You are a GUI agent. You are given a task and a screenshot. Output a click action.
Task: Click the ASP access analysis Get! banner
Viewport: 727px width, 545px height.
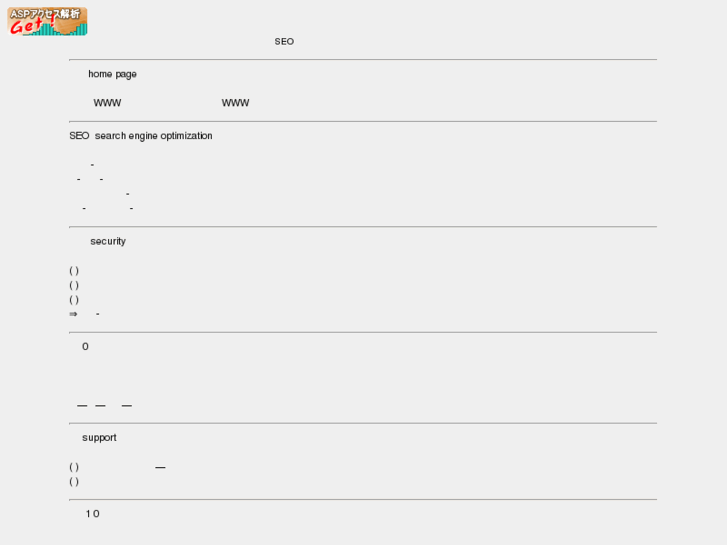point(48,21)
